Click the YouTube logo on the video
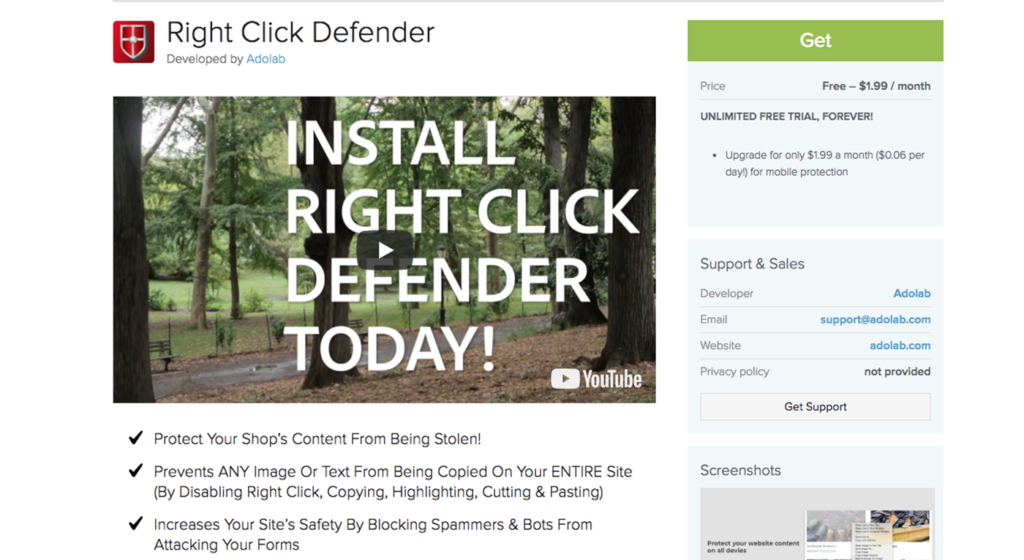The image size is (1024, 560). pos(596,379)
